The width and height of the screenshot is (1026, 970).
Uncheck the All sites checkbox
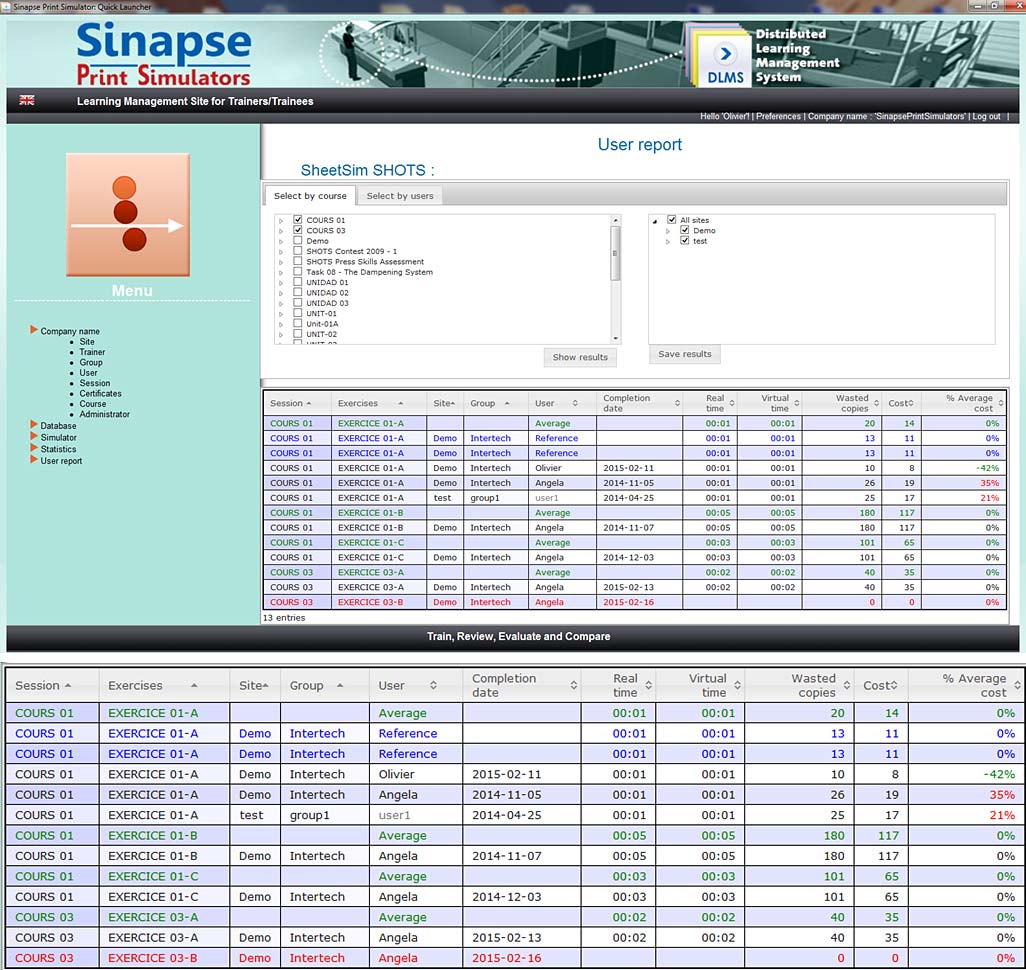[671, 220]
